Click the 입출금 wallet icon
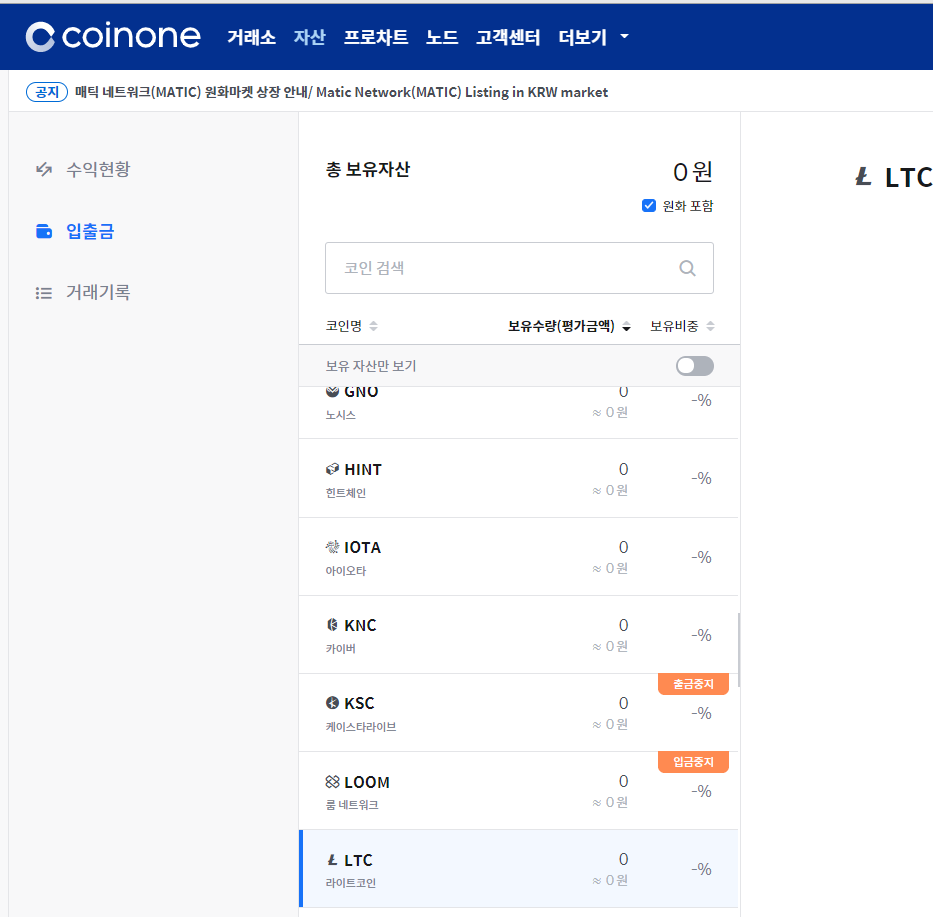 point(44,231)
